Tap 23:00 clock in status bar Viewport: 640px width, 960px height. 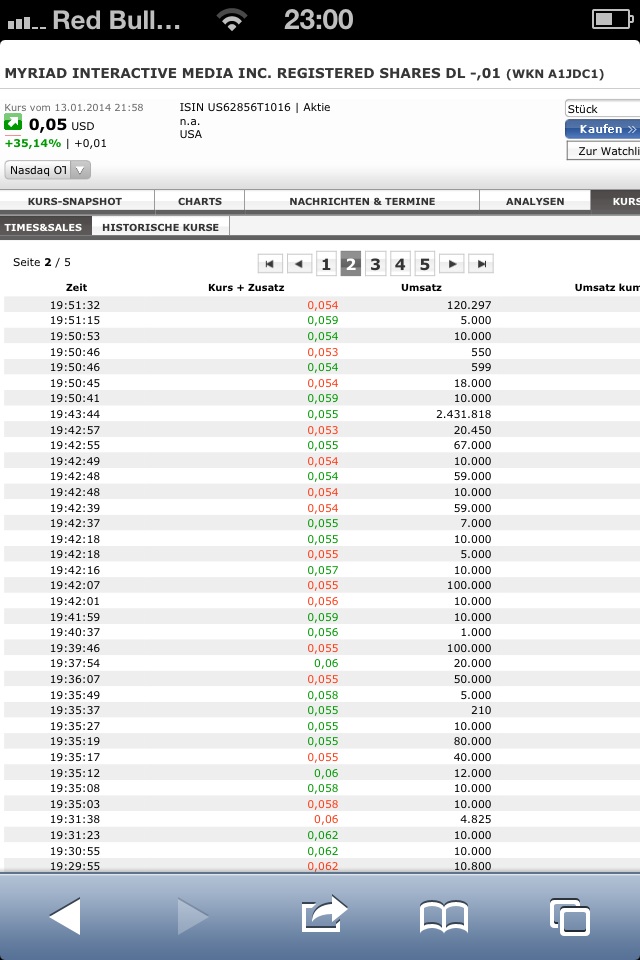pyautogui.click(x=318, y=20)
